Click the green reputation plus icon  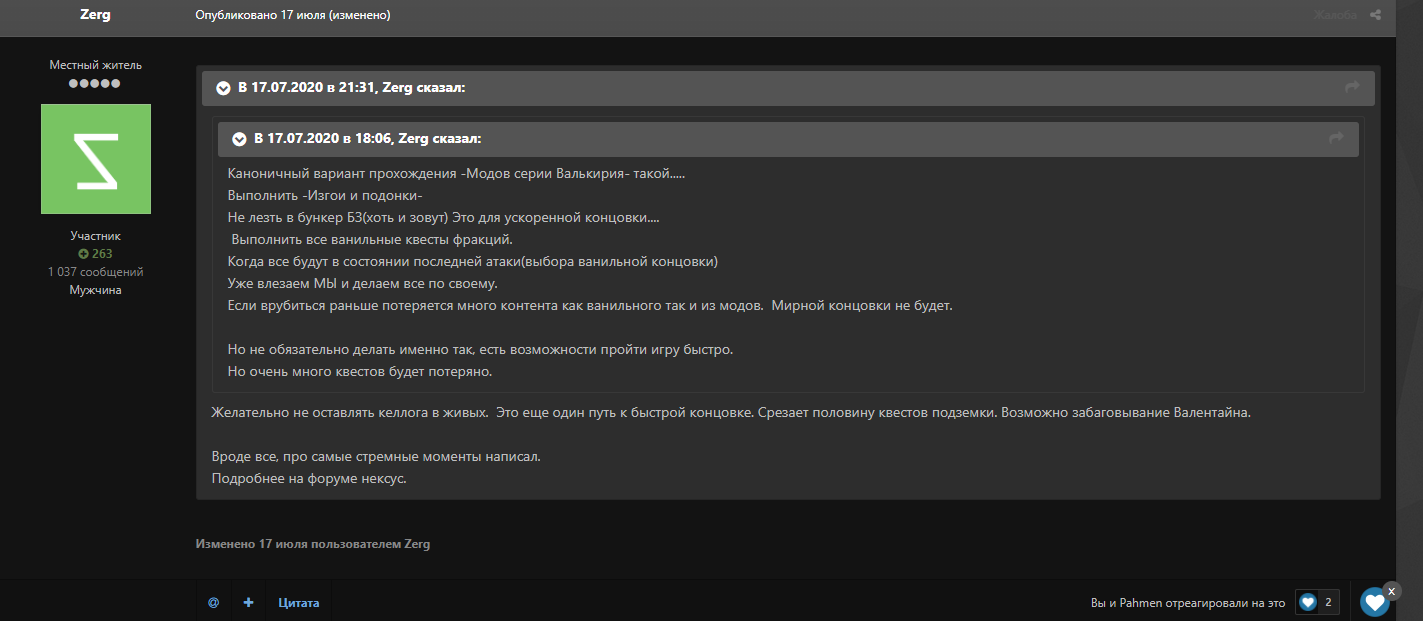[83, 254]
